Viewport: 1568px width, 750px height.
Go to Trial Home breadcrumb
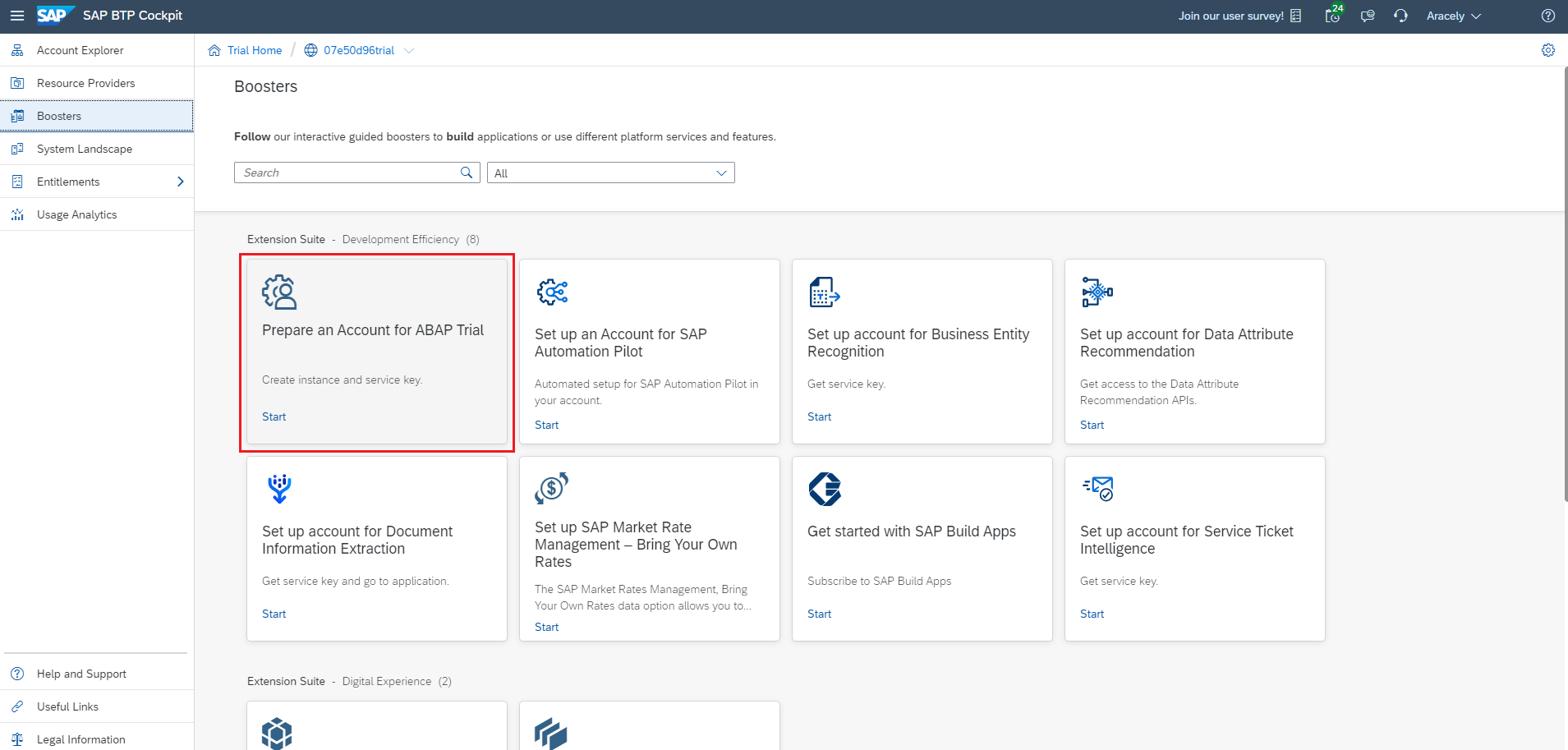255,50
